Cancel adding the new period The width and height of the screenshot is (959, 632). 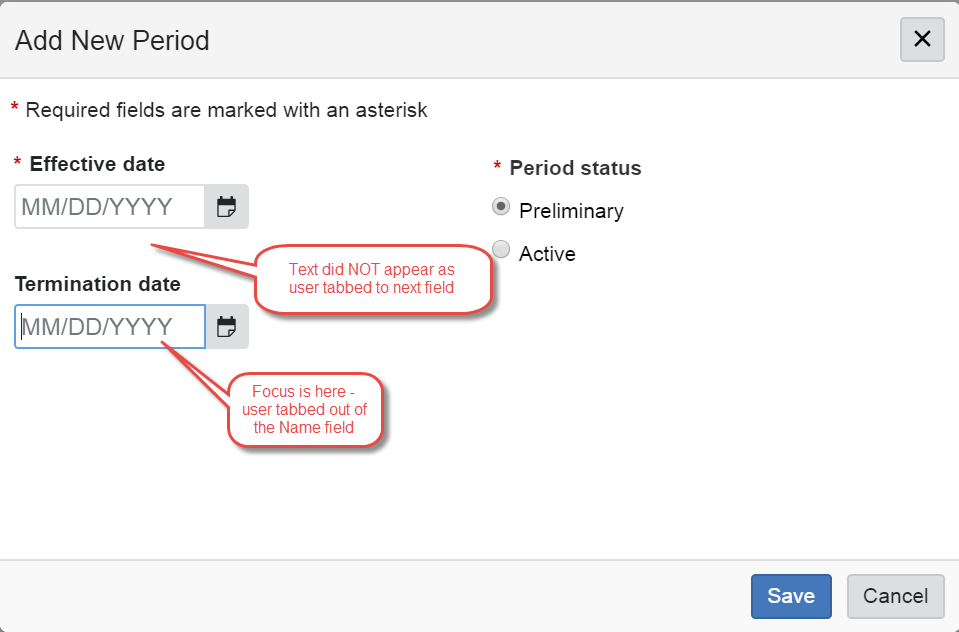click(895, 596)
